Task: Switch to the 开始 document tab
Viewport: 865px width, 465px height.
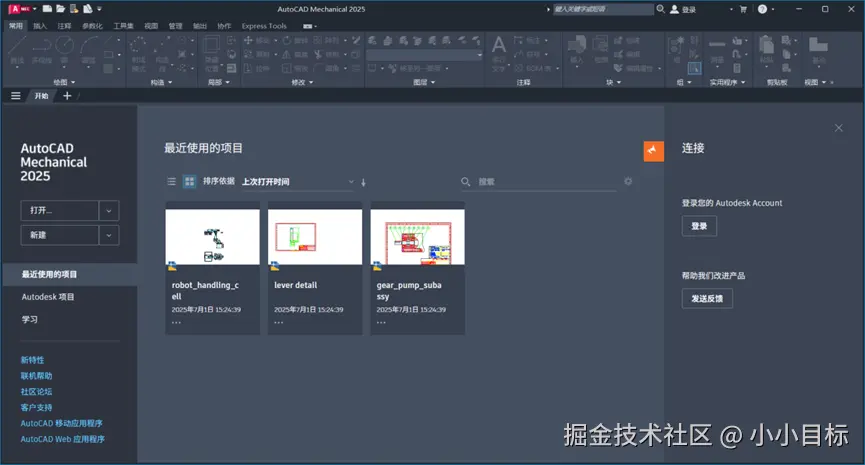Action: 41,96
